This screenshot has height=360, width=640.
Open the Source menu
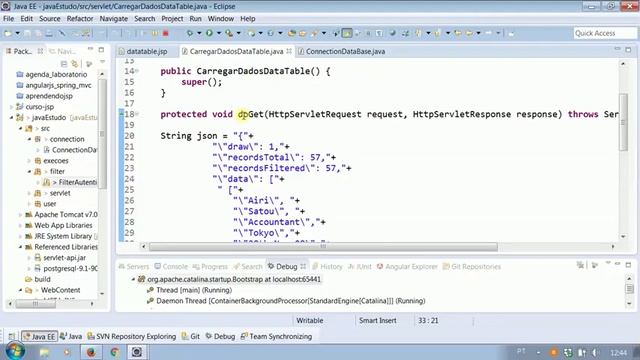(x=49, y=19)
